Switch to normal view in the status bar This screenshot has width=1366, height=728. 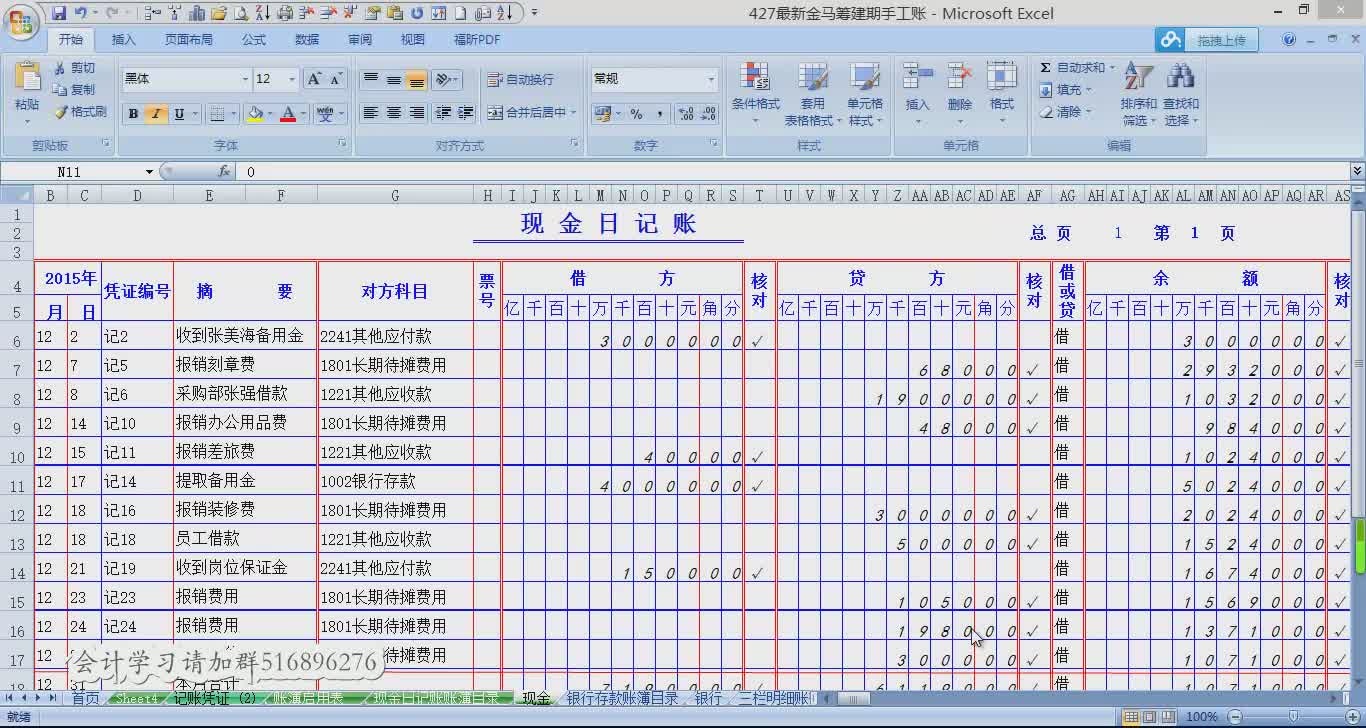coord(1131,717)
